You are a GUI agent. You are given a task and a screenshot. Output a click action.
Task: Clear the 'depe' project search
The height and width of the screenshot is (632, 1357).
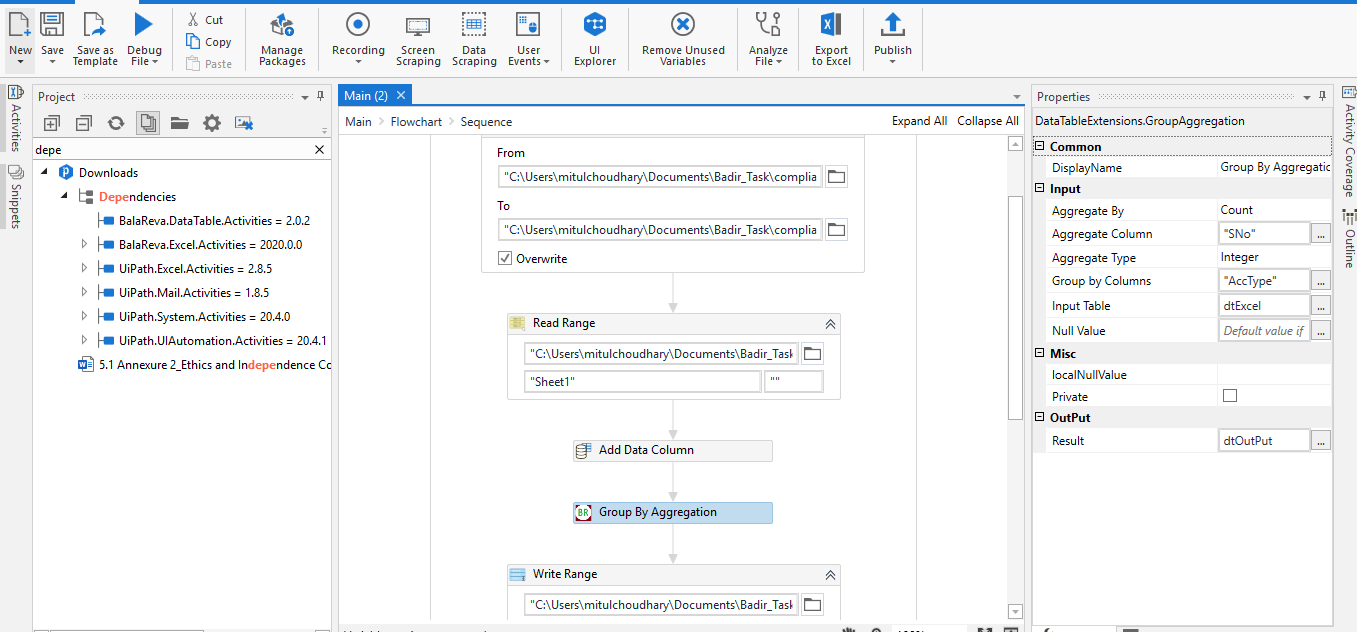(320, 150)
